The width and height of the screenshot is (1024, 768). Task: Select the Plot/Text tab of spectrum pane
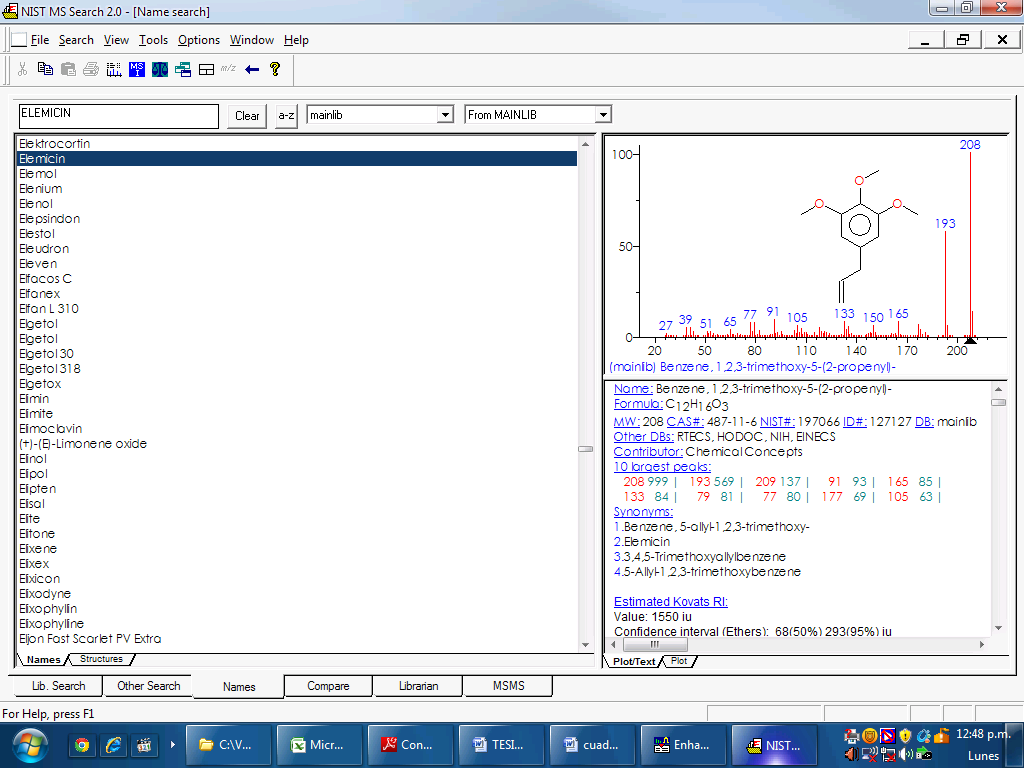tap(633, 661)
